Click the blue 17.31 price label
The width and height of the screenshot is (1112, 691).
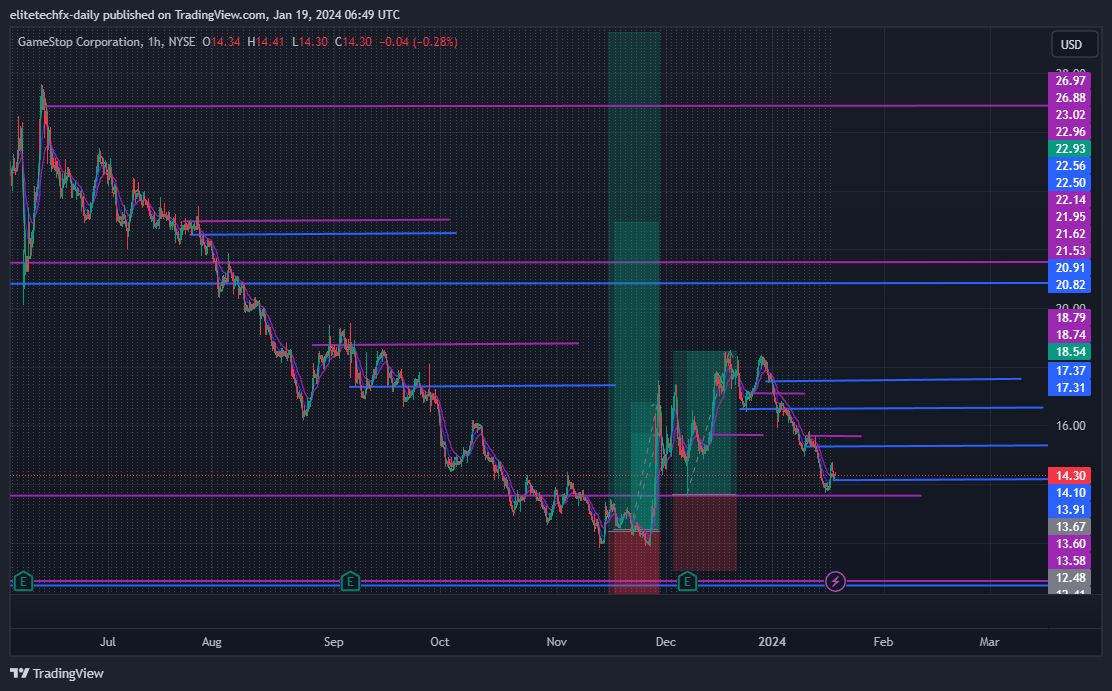click(1070, 388)
